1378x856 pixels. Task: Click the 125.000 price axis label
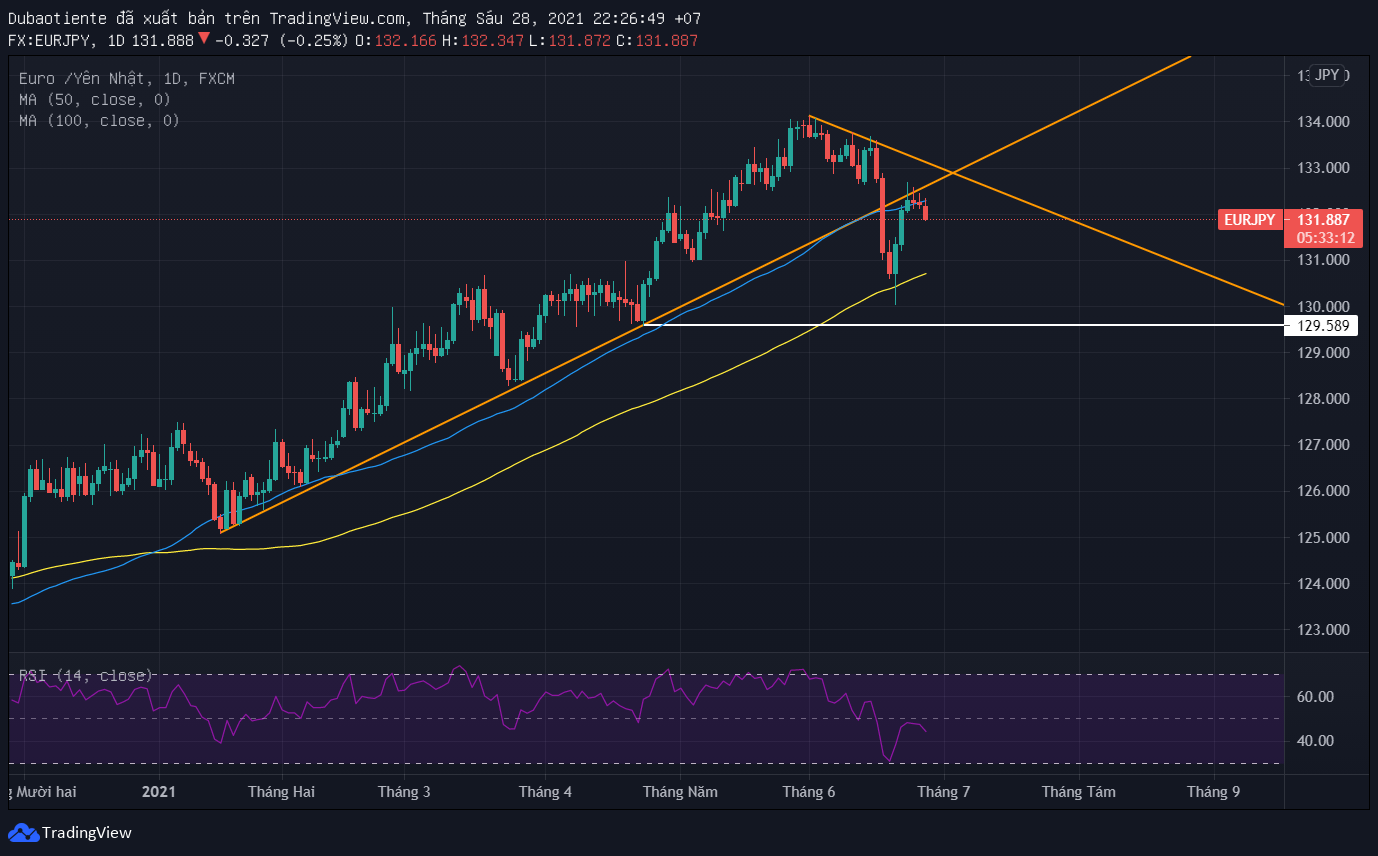[x=1323, y=538]
